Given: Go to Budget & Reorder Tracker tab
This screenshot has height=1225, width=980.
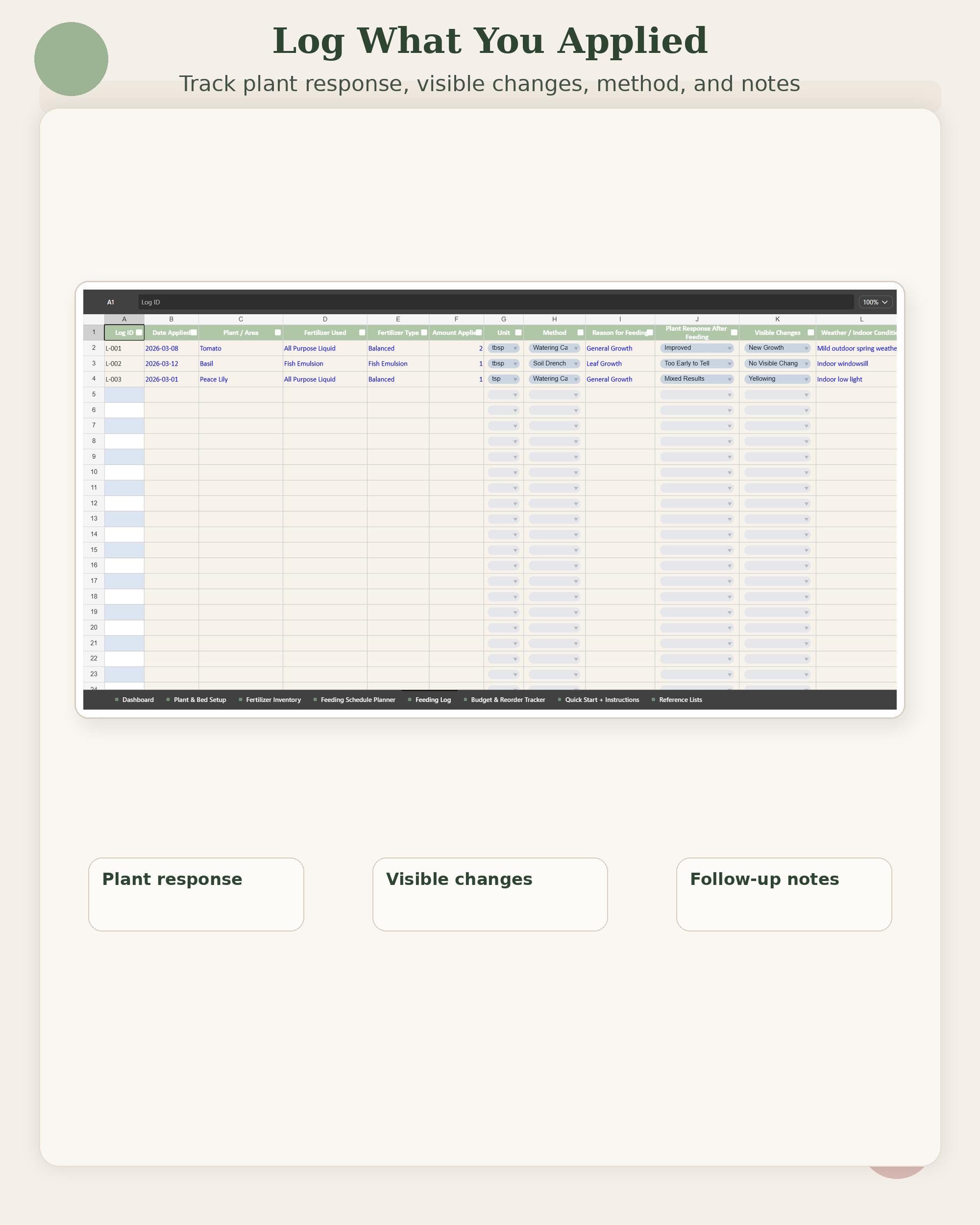Looking at the screenshot, I should click(x=505, y=699).
